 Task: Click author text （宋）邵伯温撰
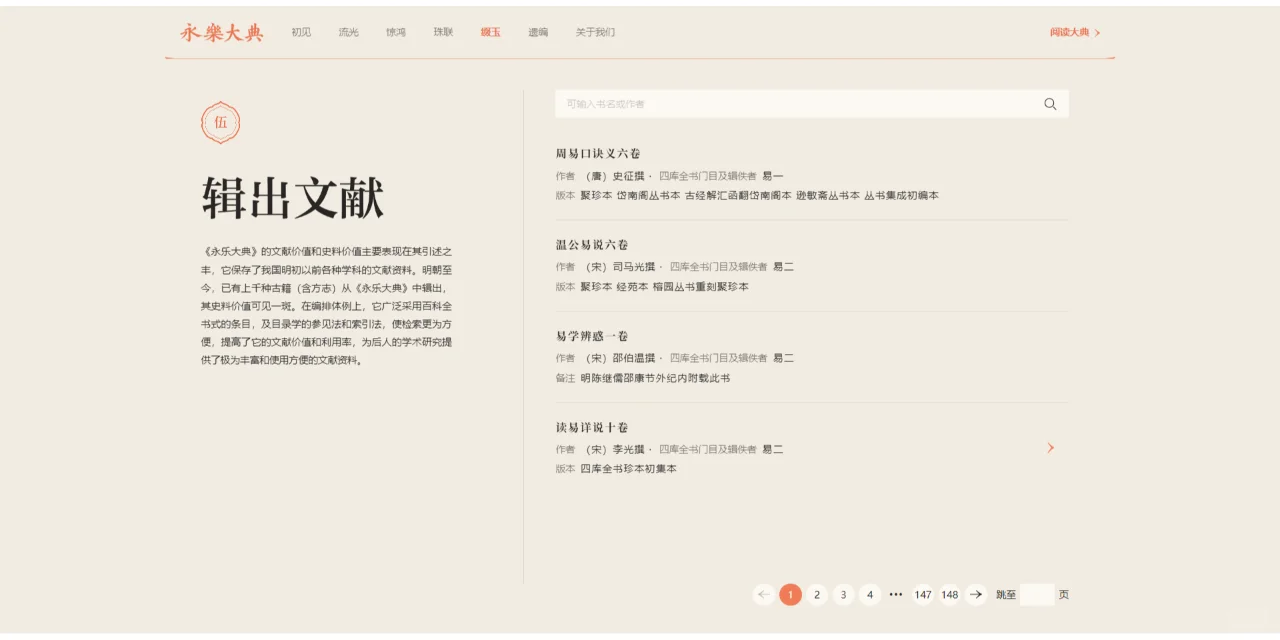click(x=620, y=358)
